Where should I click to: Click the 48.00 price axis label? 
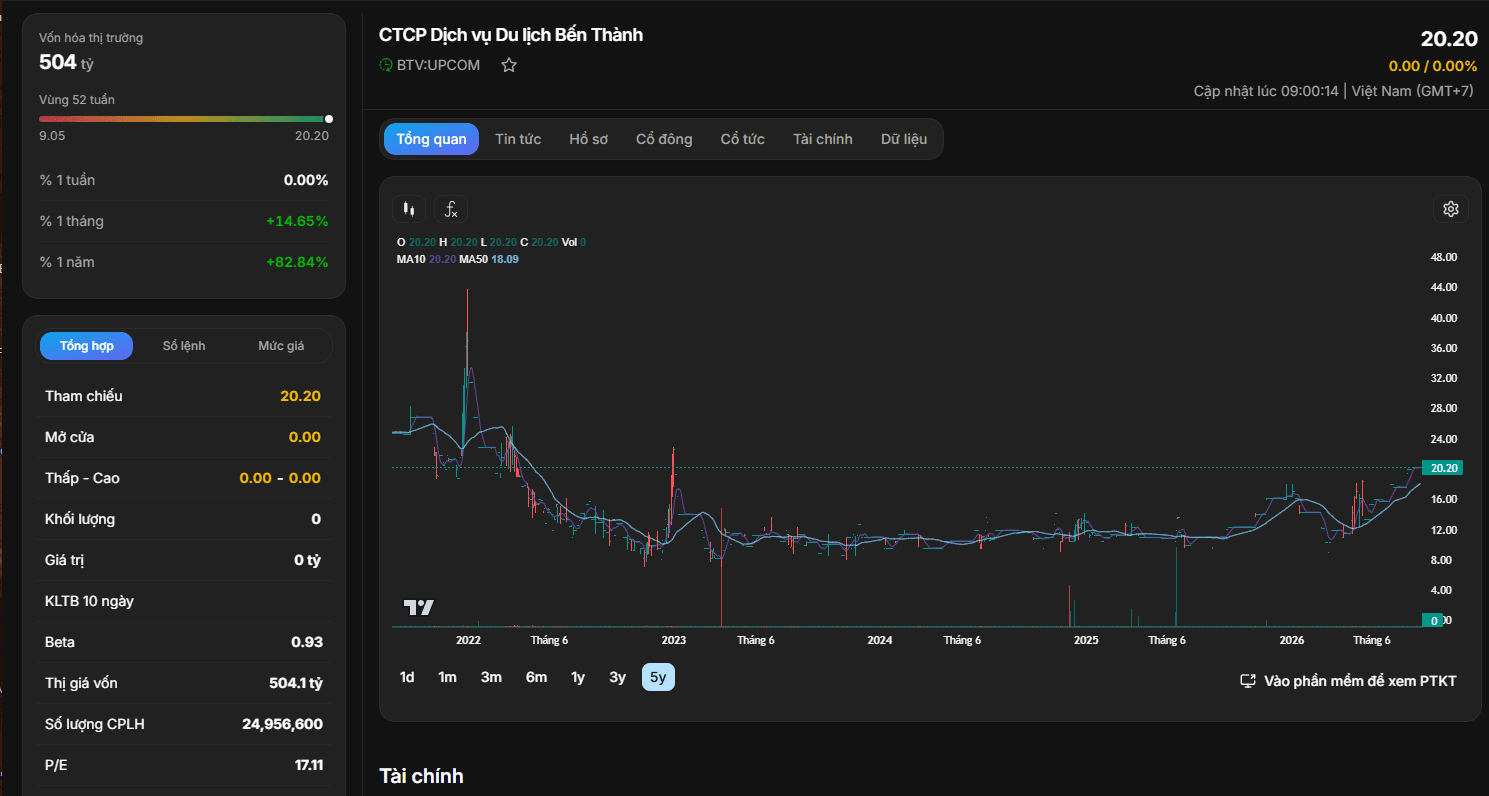click(1445, 257)
